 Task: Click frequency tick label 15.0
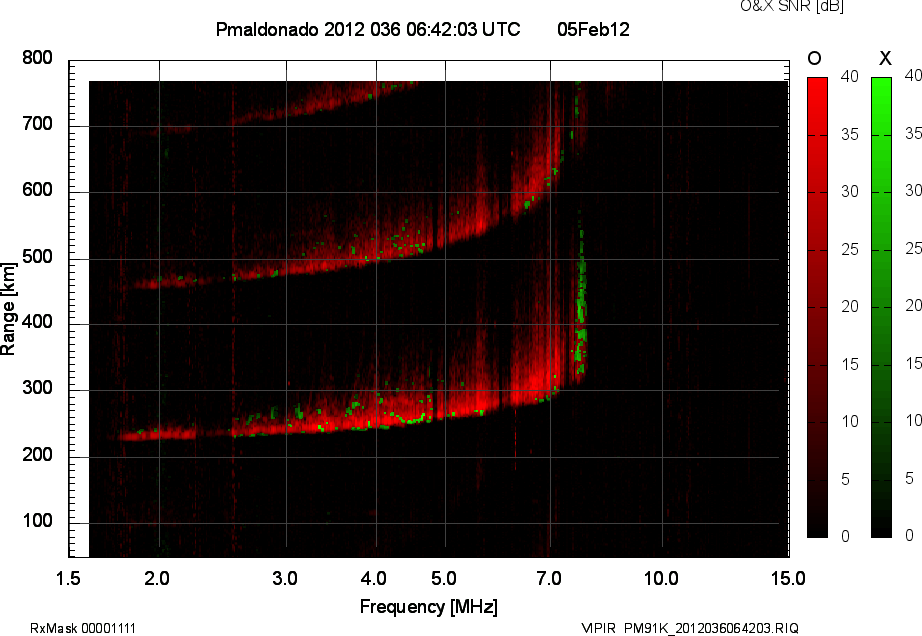tap(788, 578)
